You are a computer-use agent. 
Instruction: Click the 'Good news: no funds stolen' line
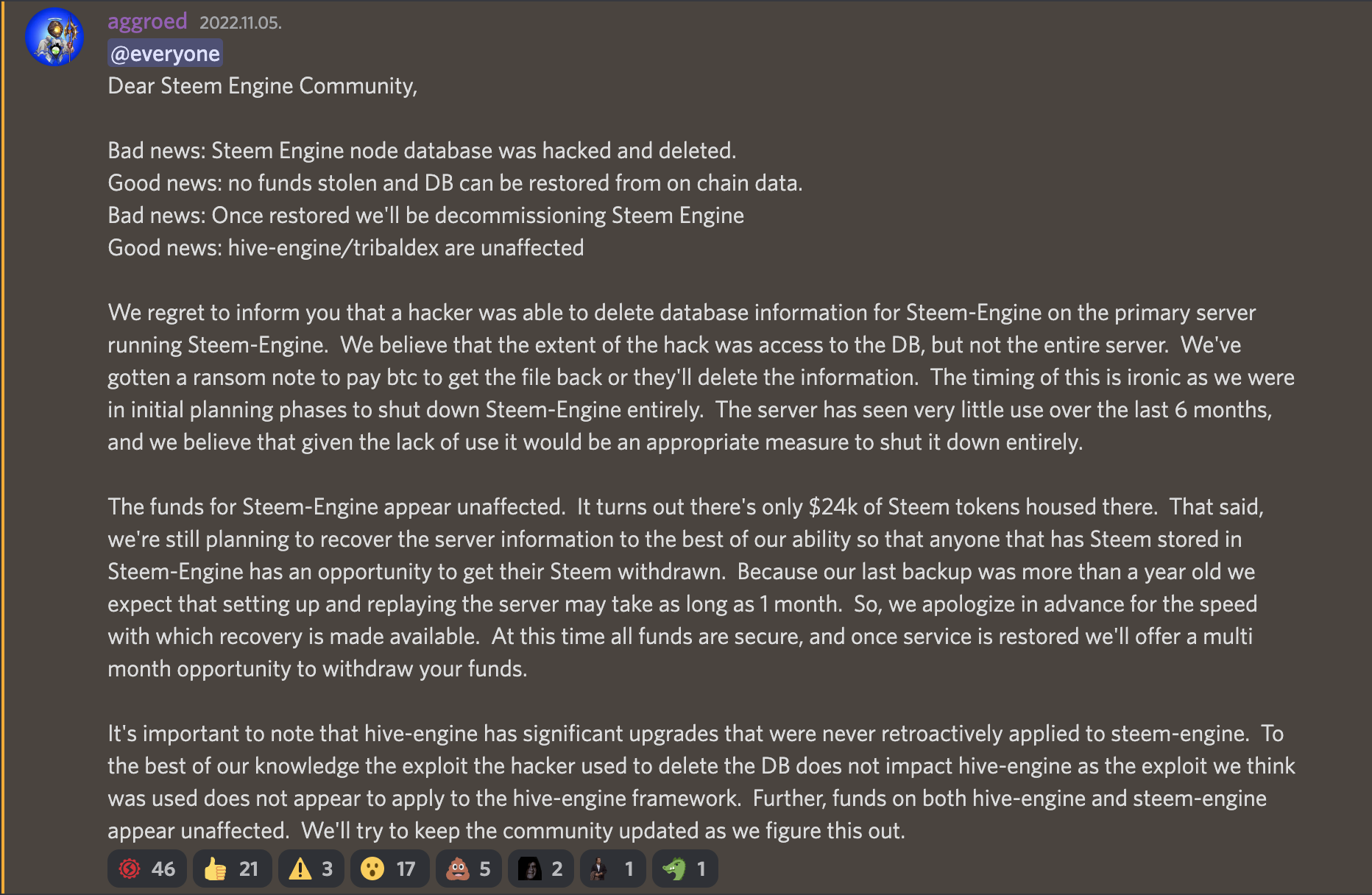454,183
